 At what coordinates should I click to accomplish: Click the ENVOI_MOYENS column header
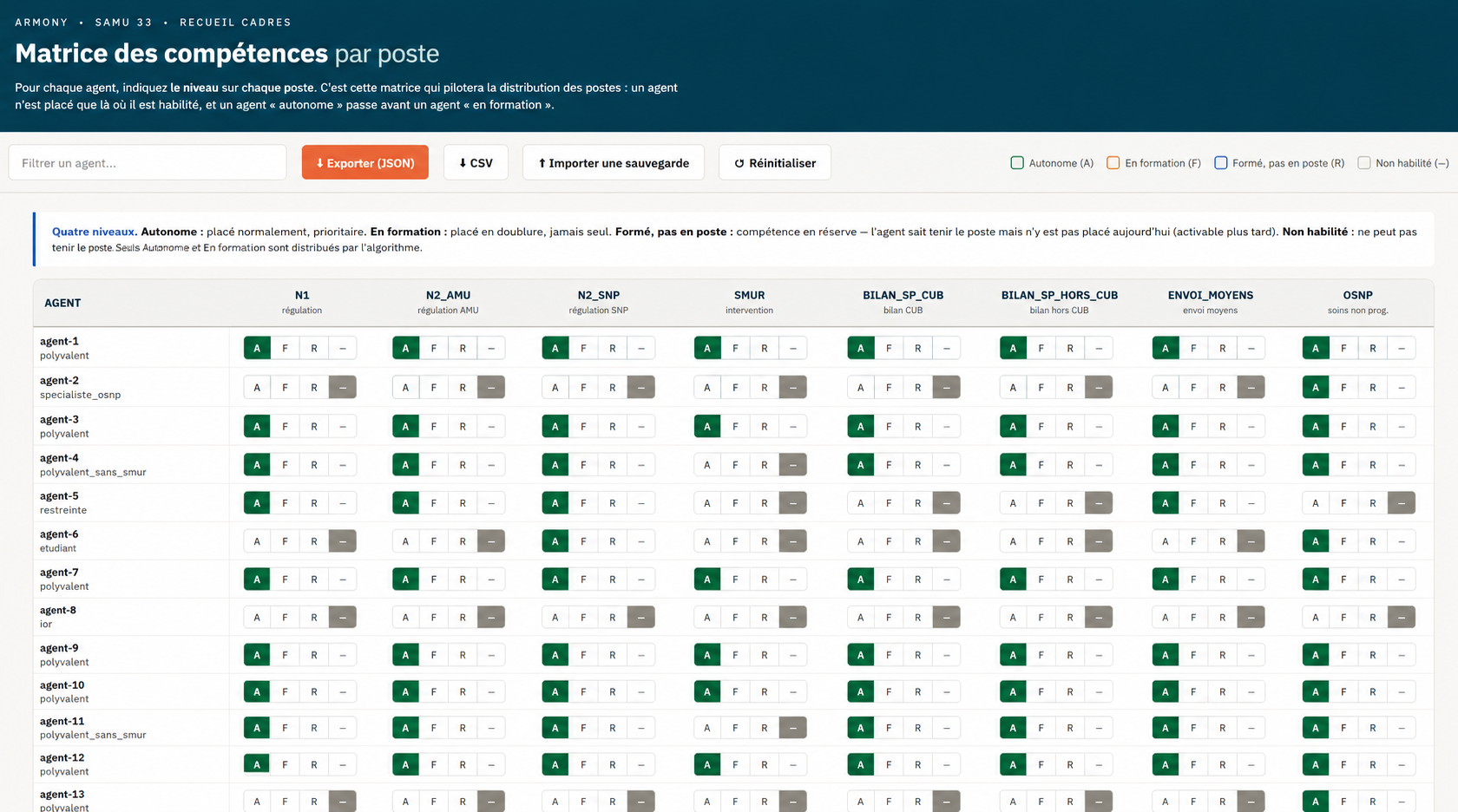[x=1211, y=302]
